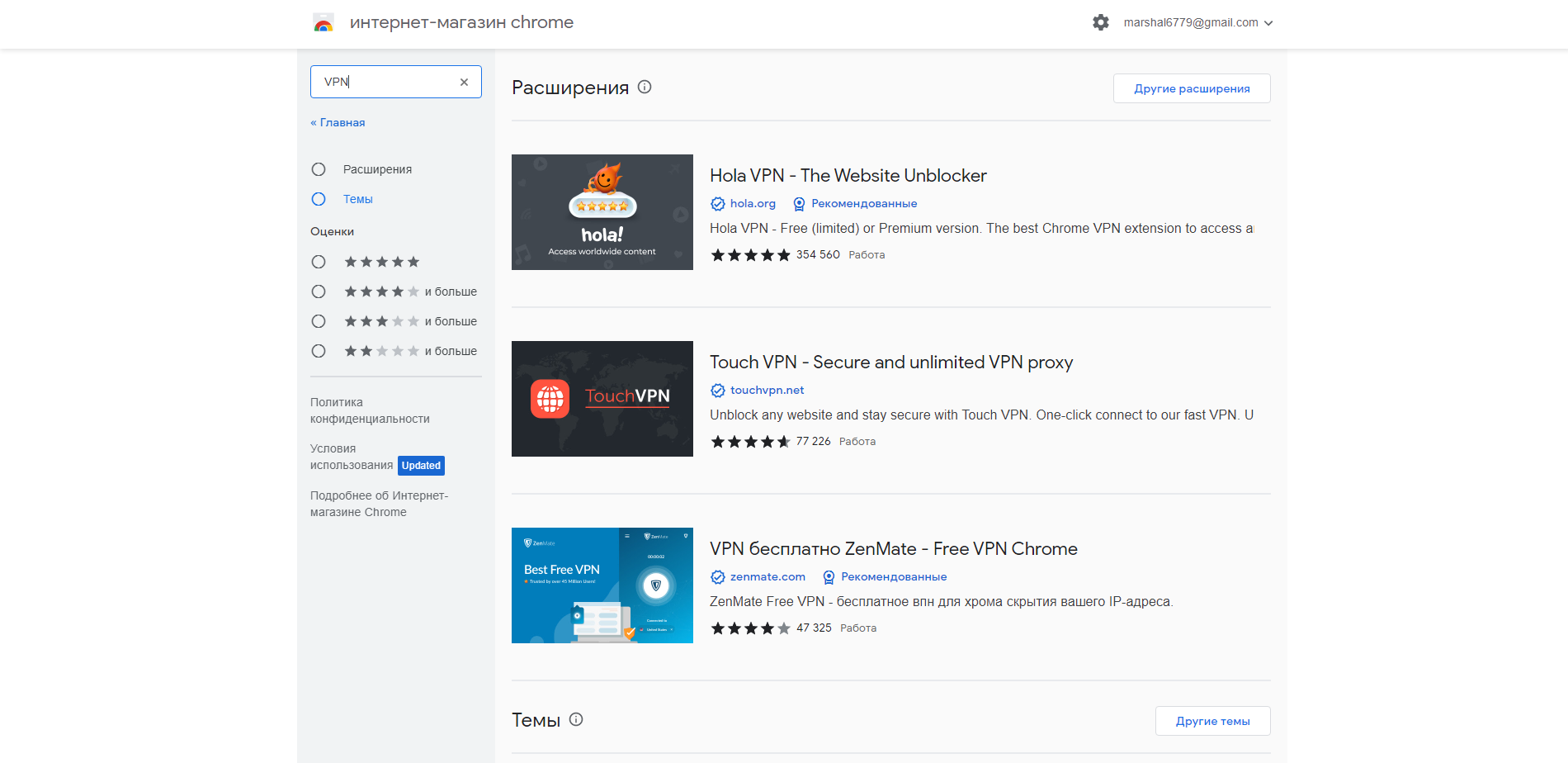
Task: Click Touch VPN star rating
Action: click(750, 442)
